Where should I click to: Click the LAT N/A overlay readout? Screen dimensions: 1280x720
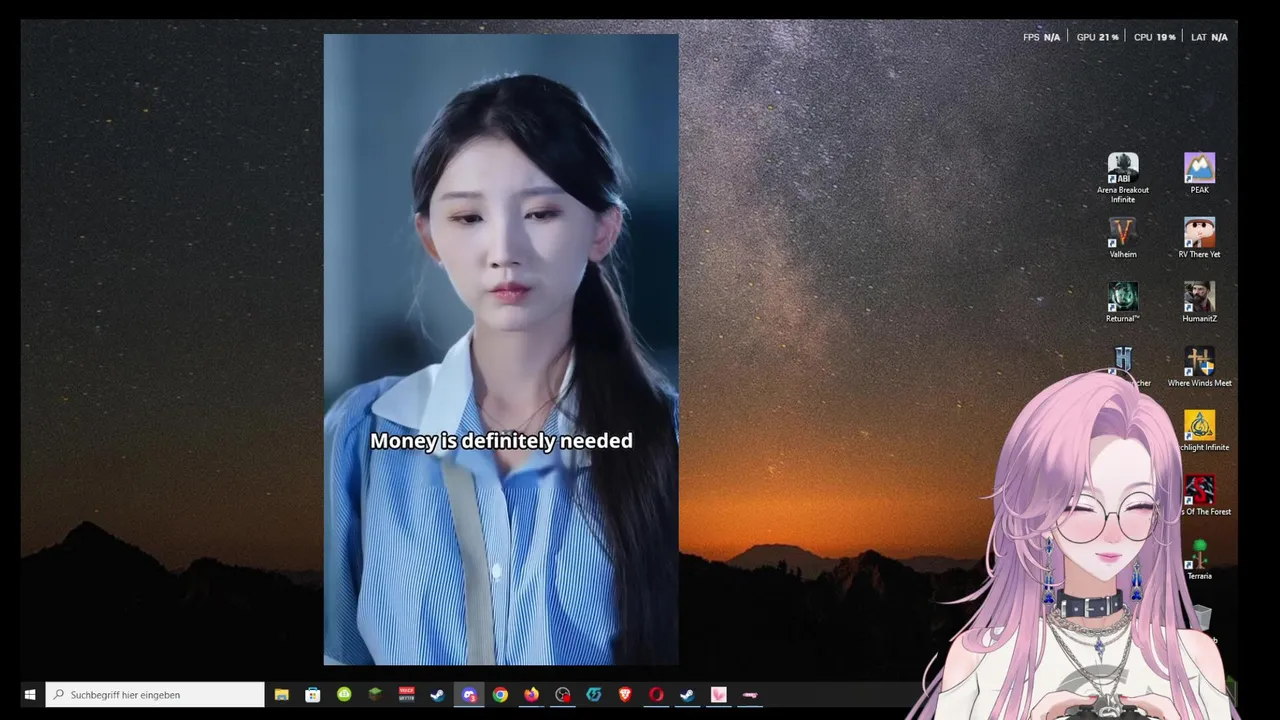1209,37
